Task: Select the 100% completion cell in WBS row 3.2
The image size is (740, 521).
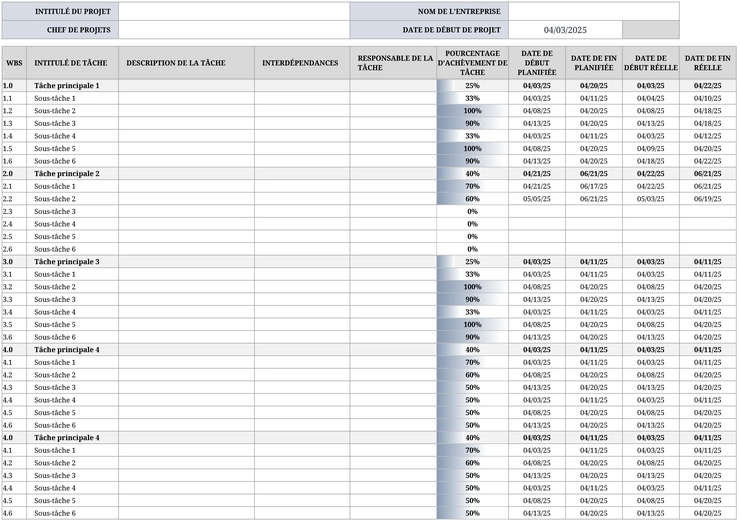Action: pyautogui.click(x=472, y=287)
